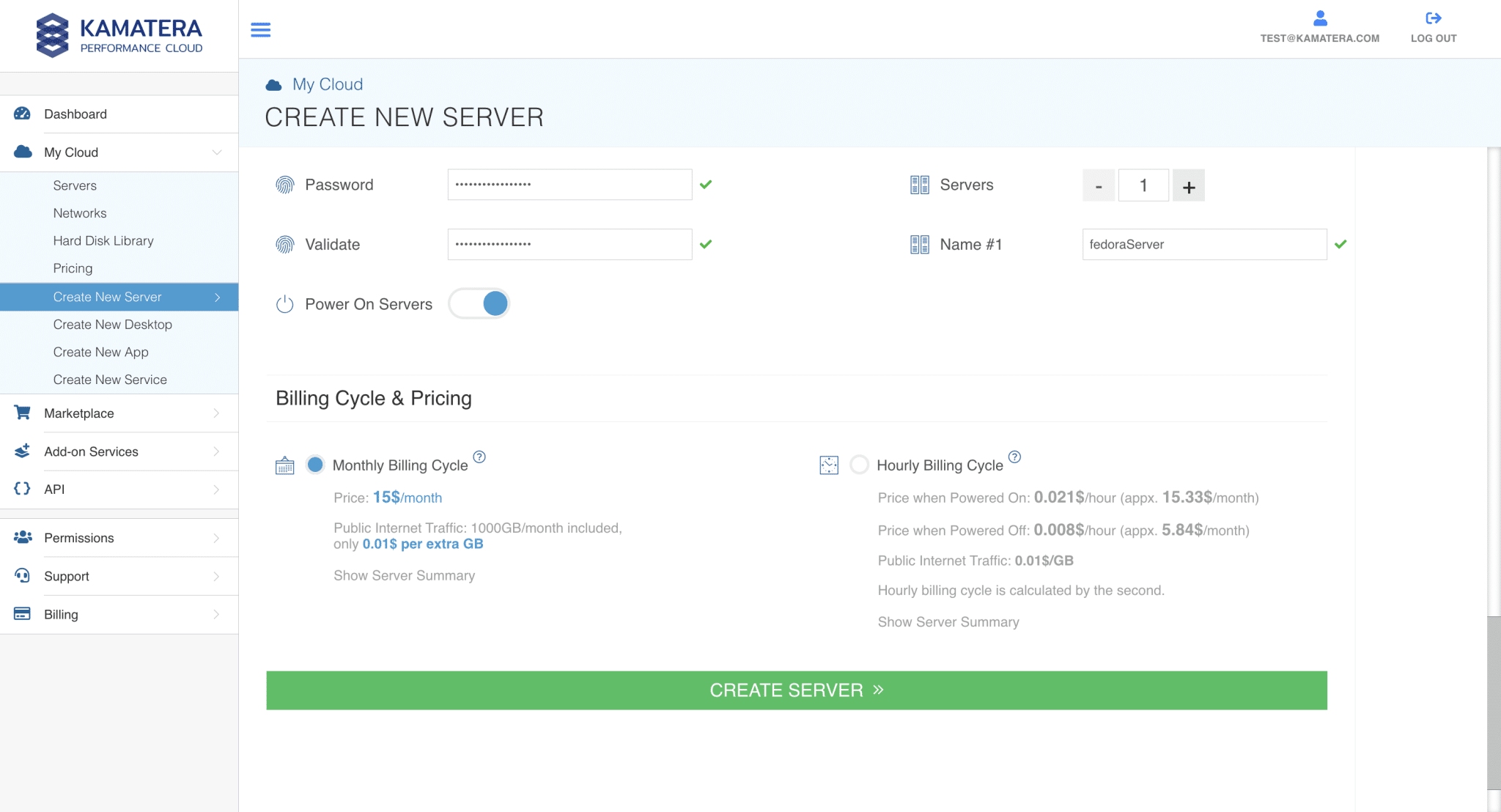The width and height of the screenshot is (1501, 812).
Task: Open Create New Desktop menu item
Action: point(112,324)
